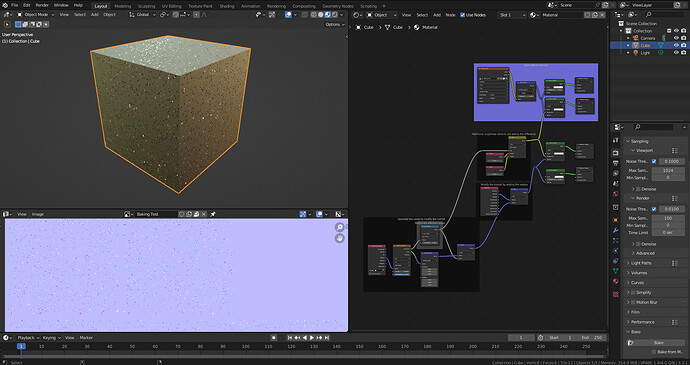Open the View Layer properties tab icon
Screen dimensions: 690x365
pos(616,173)
